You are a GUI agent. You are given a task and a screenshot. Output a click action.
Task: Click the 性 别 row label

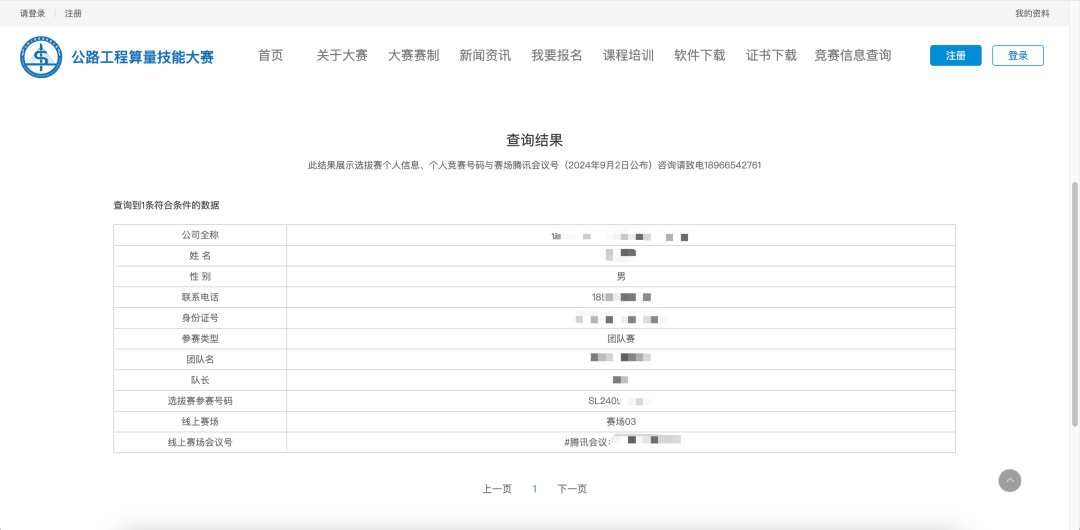[200, 276]
